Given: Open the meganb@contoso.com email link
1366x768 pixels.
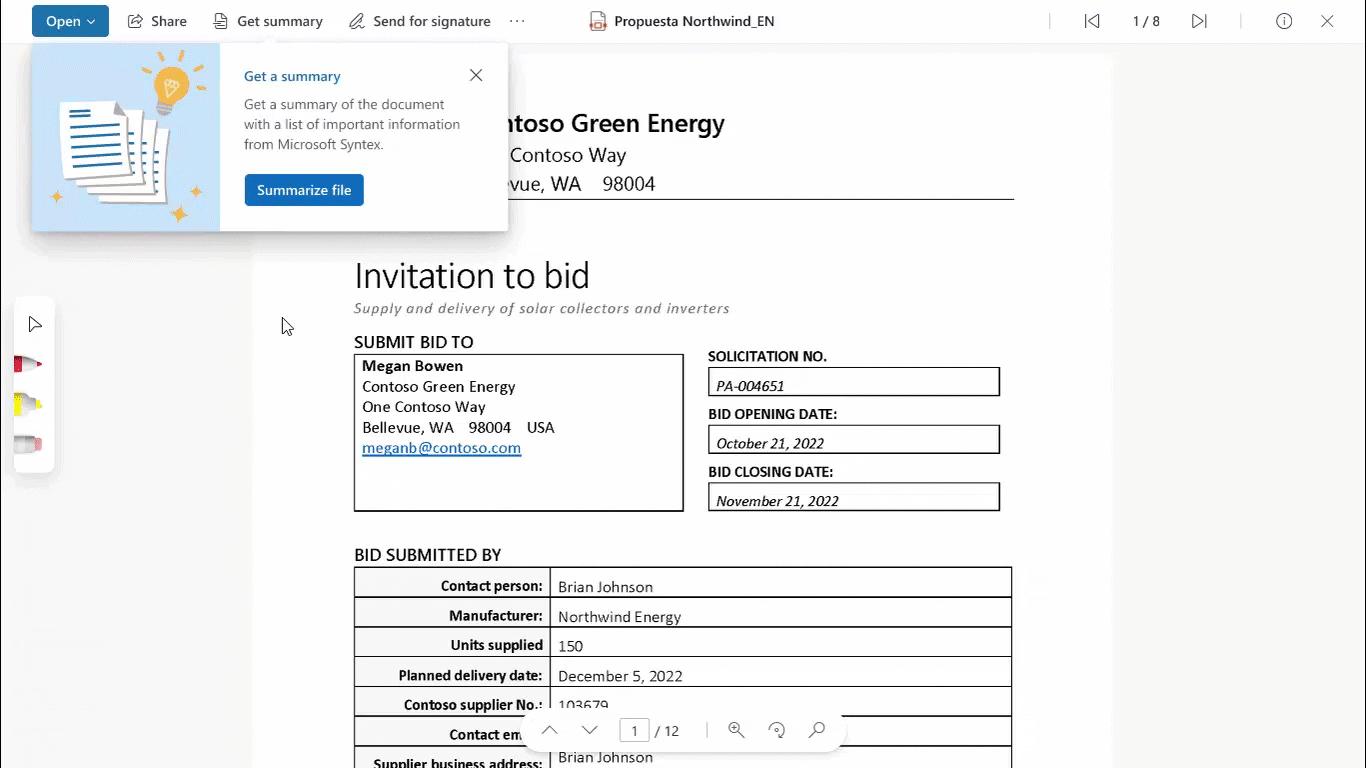Looking at the screenshot, I should [441, 447].
